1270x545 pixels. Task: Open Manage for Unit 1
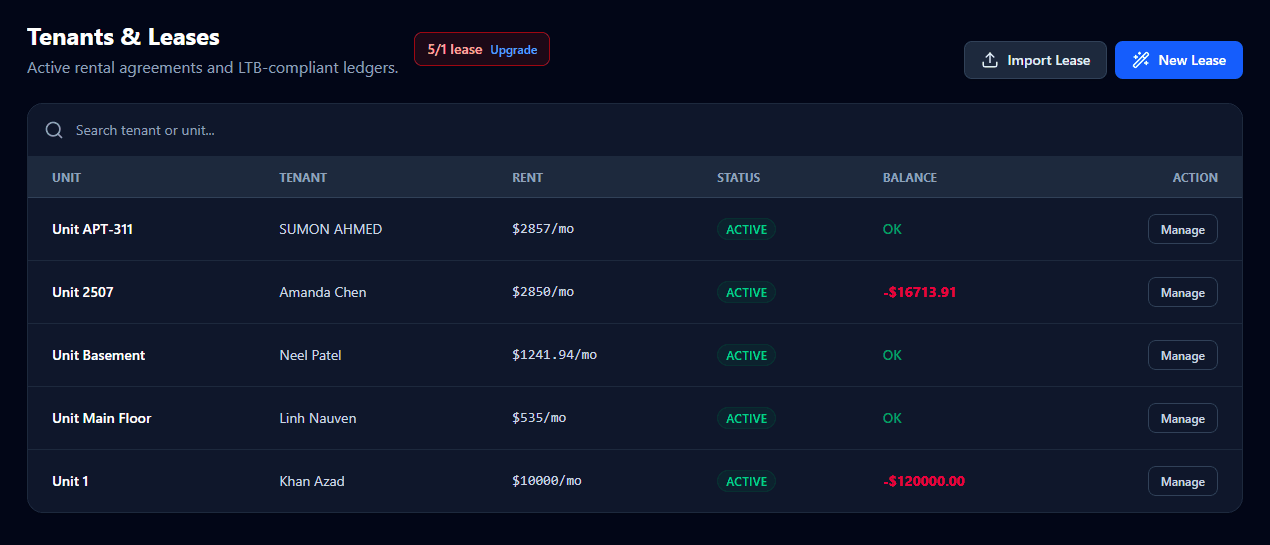(x=1182, y=482)
